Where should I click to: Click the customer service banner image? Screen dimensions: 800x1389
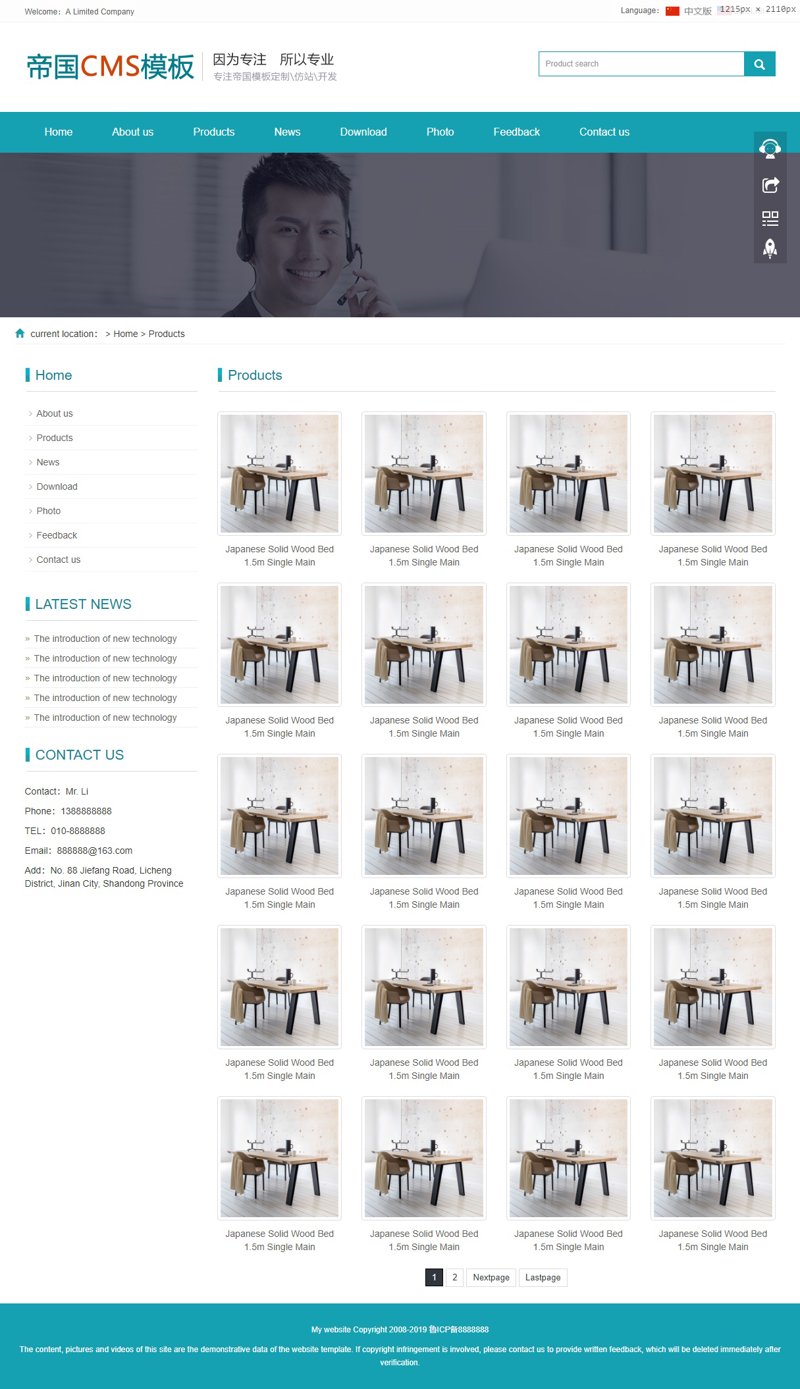point(400,235)
